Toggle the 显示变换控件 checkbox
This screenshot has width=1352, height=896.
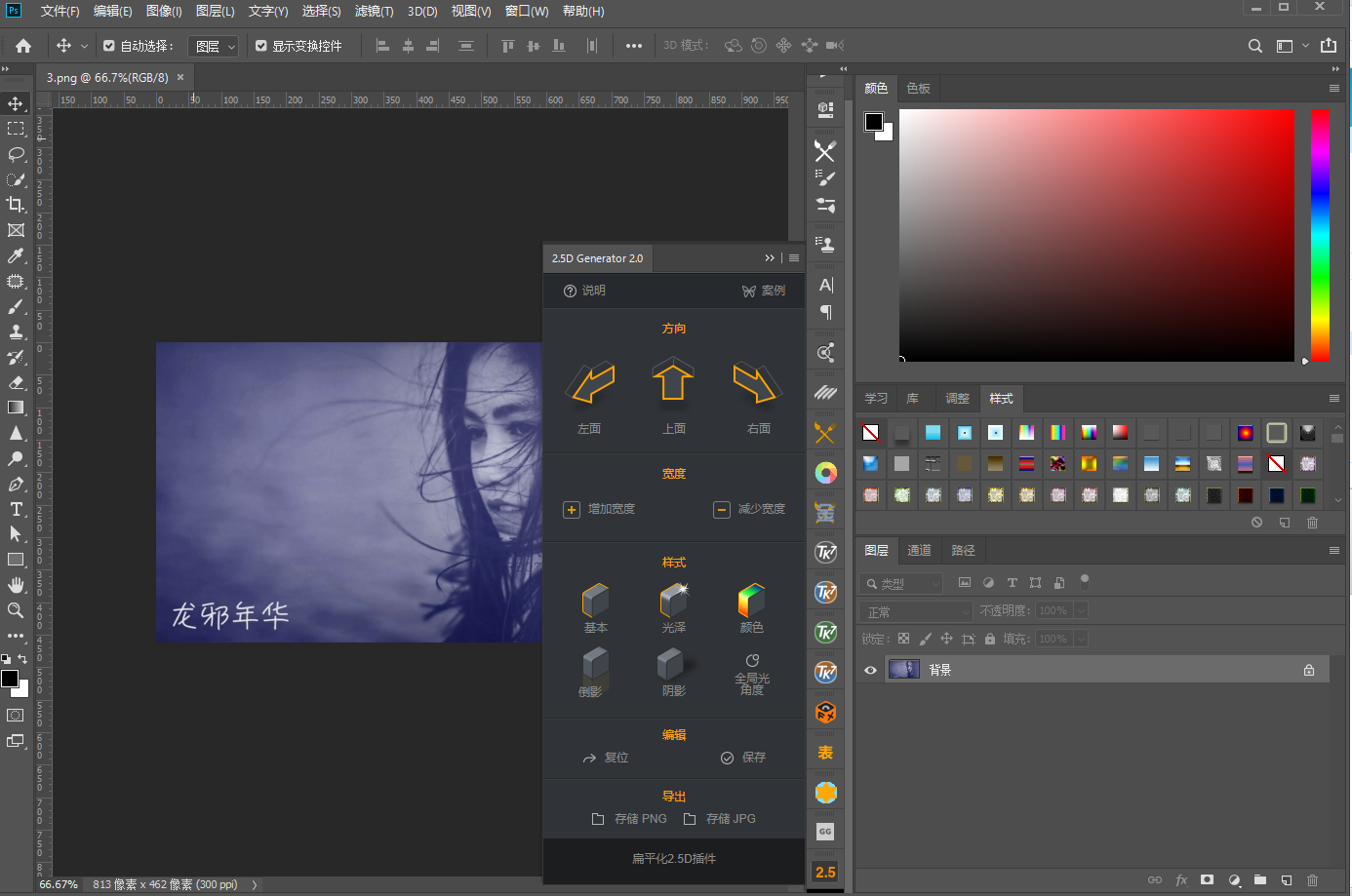261,46
